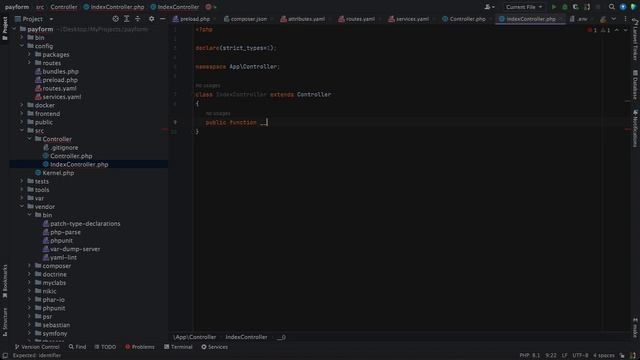The height and width of the screenshot is (360, 640).
Task: Collapse the src folder
Action: (x=22, y=131)
